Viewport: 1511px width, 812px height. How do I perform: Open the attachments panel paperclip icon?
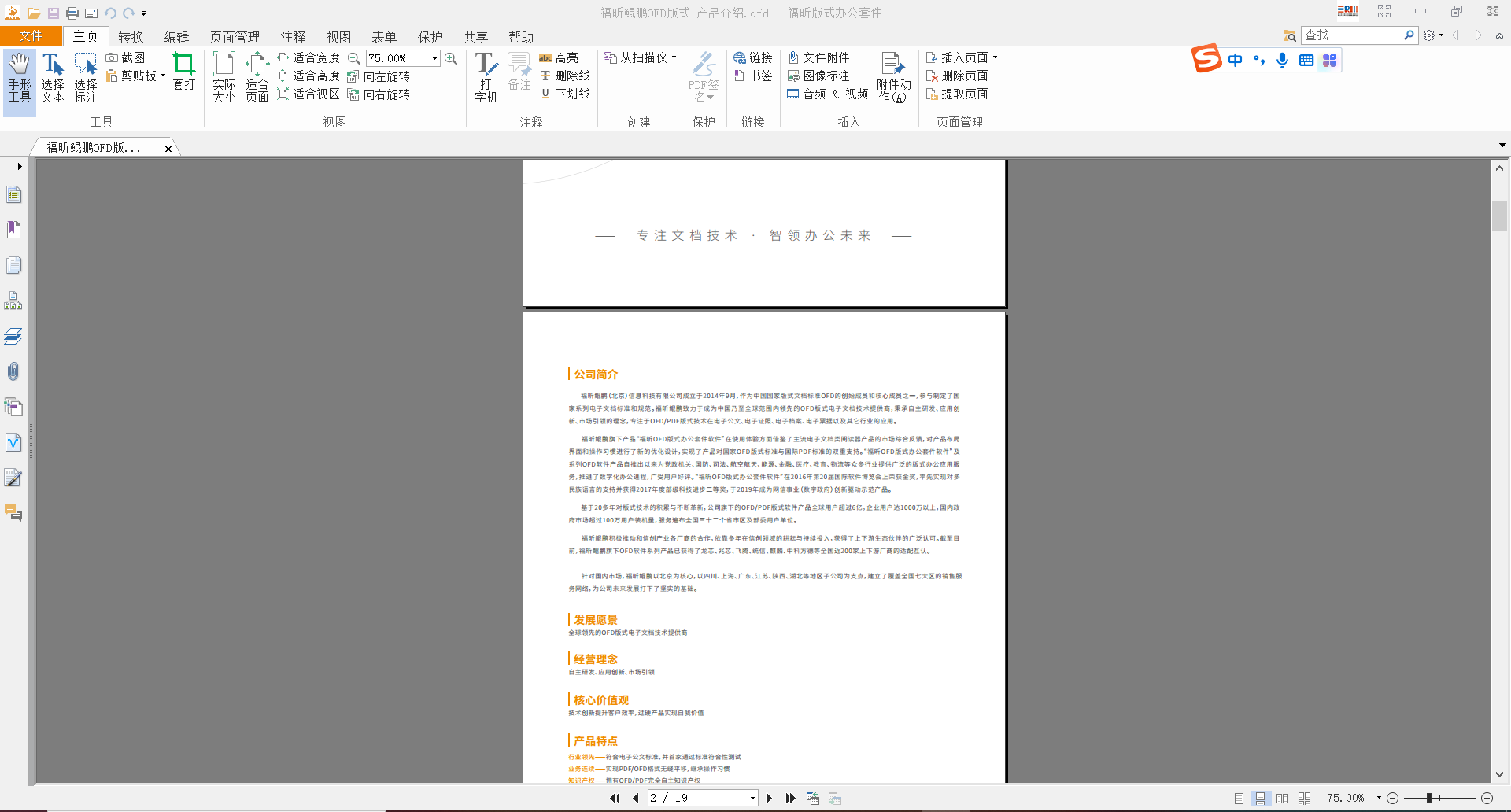13,371
